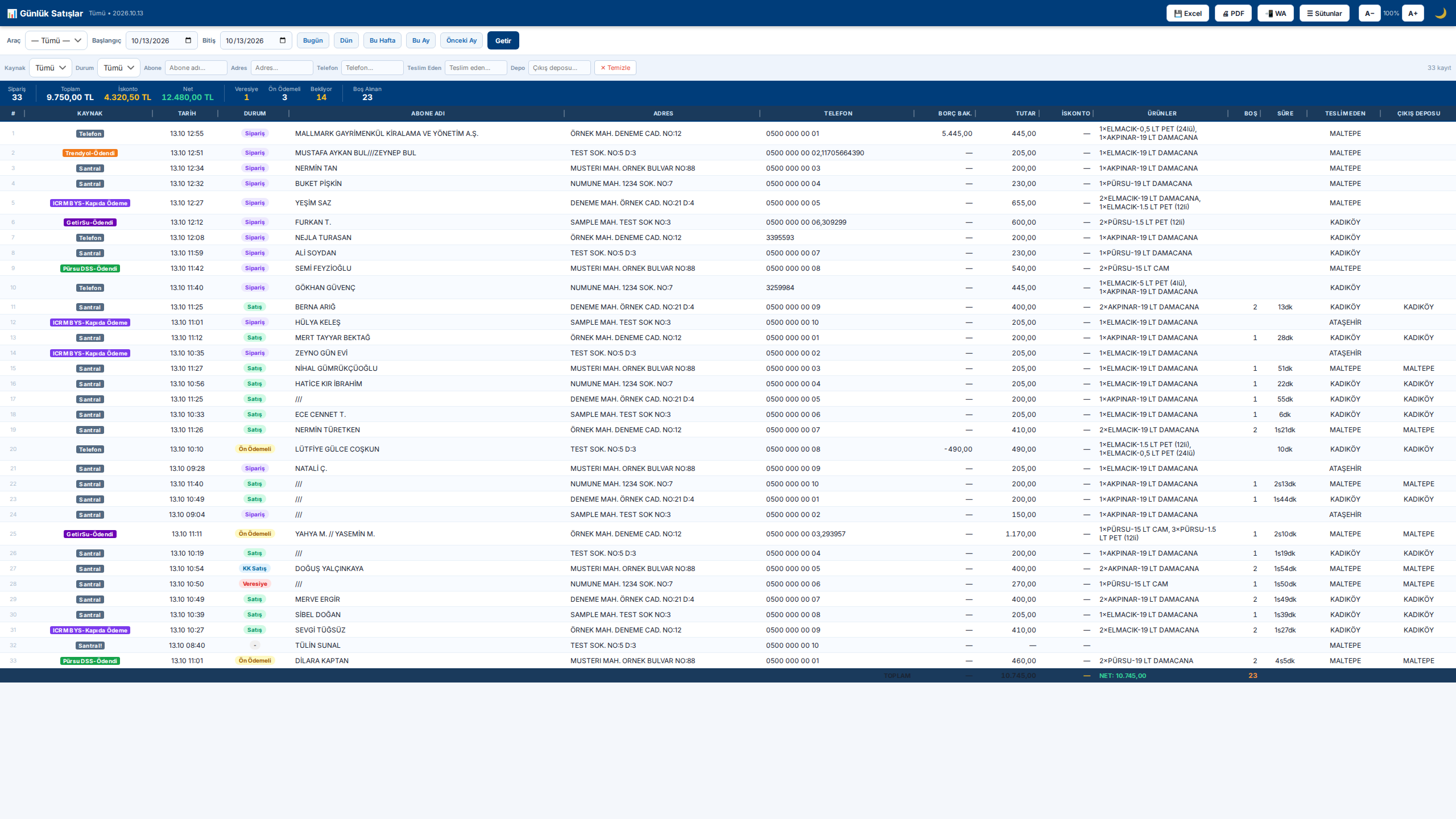Export the table to Excel
This screenshot has height=819, width=1456.
tap(1188, 13)
